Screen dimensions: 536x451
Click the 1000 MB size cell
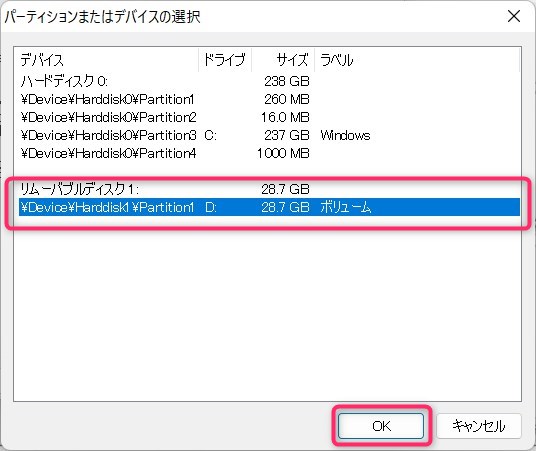283,153
